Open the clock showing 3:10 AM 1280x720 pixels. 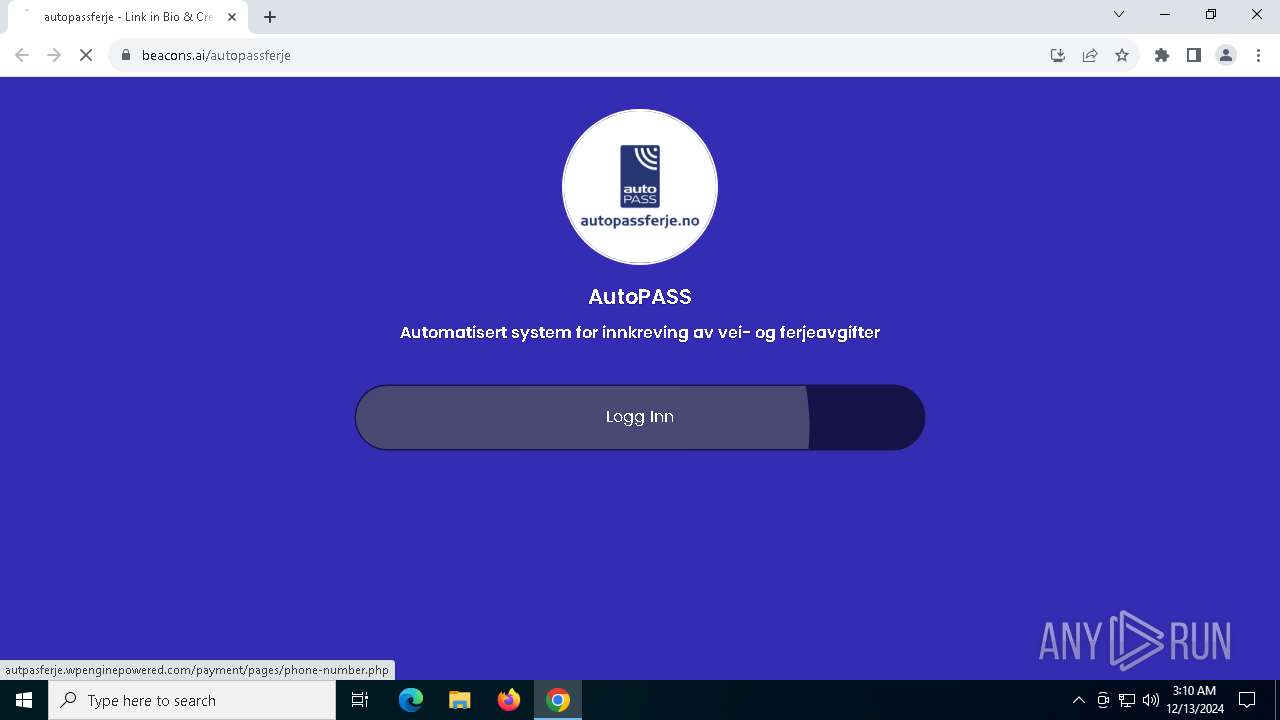pos(1195,700)
